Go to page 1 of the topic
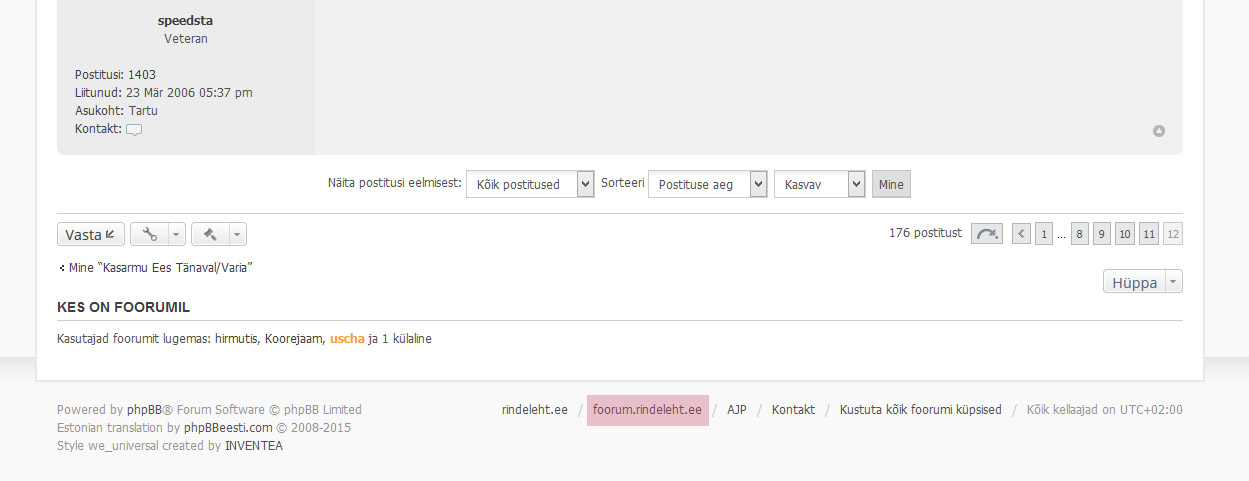This screenshot has height=481, width=1249. pyautogui.click(x=1043, y=234)
